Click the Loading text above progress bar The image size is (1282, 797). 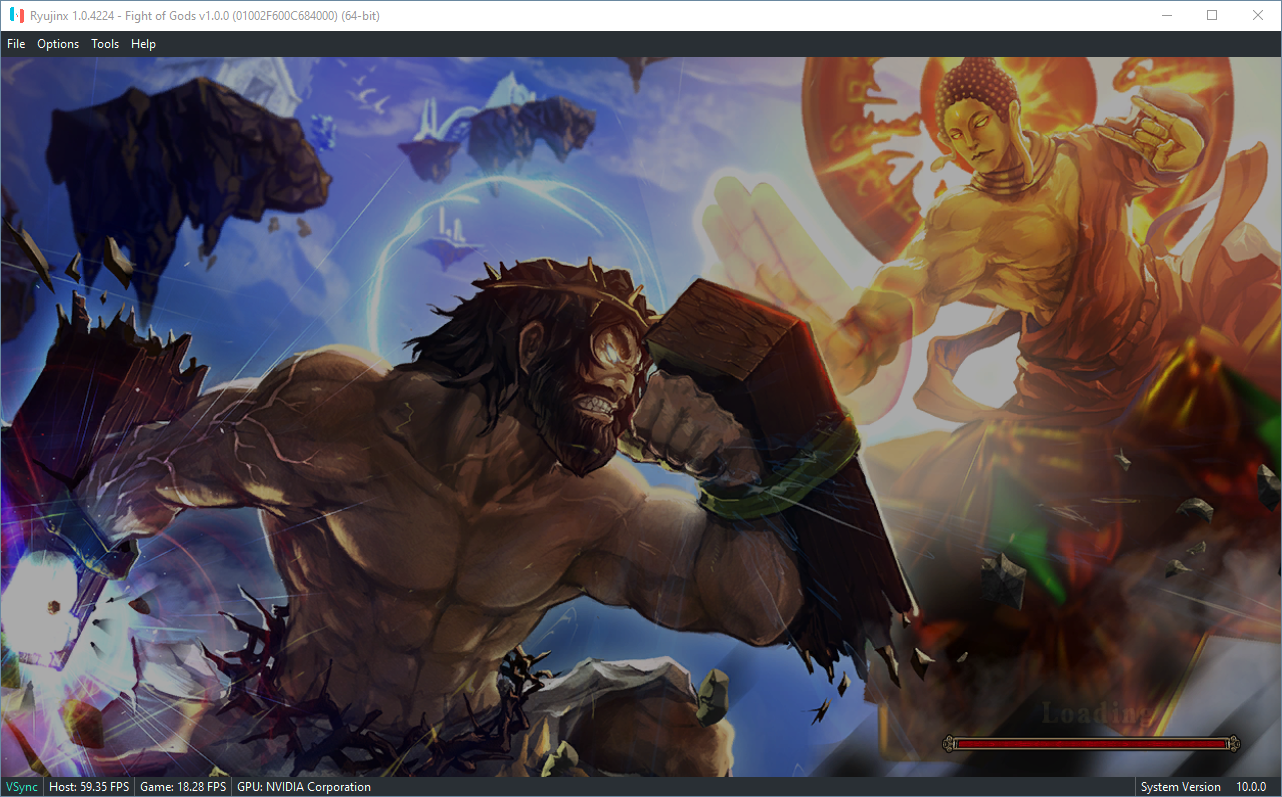tap(1096, 713)
